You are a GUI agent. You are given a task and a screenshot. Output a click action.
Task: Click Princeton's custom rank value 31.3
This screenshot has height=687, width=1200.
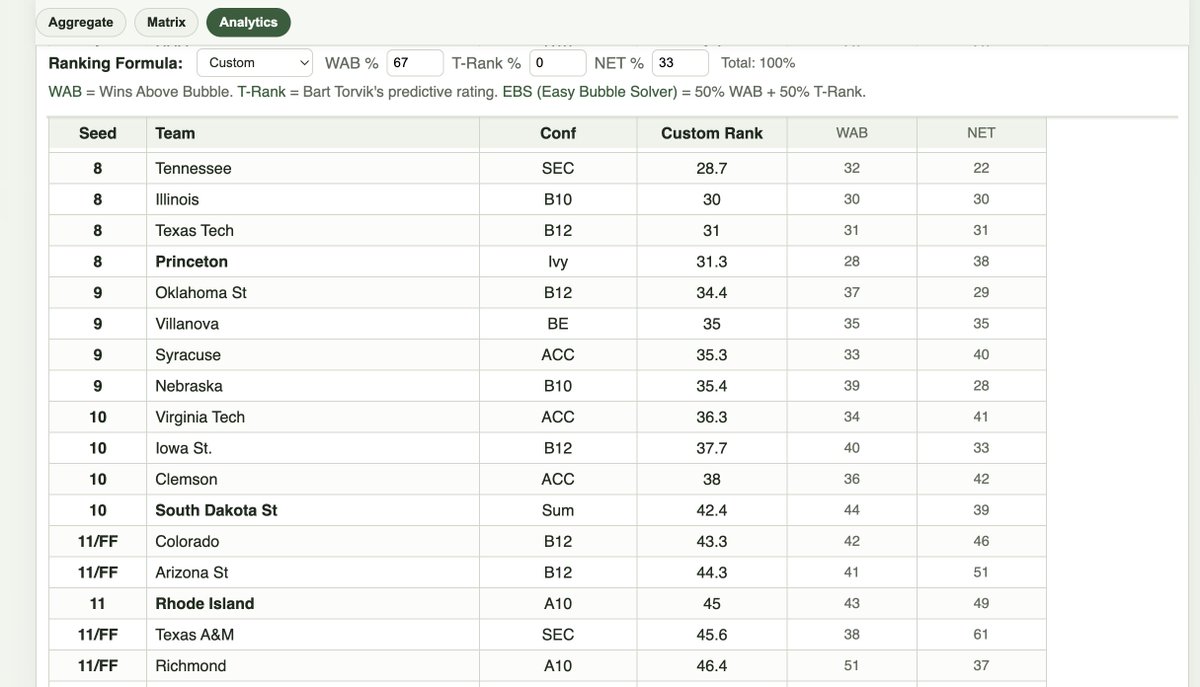(x=712, y=261)
